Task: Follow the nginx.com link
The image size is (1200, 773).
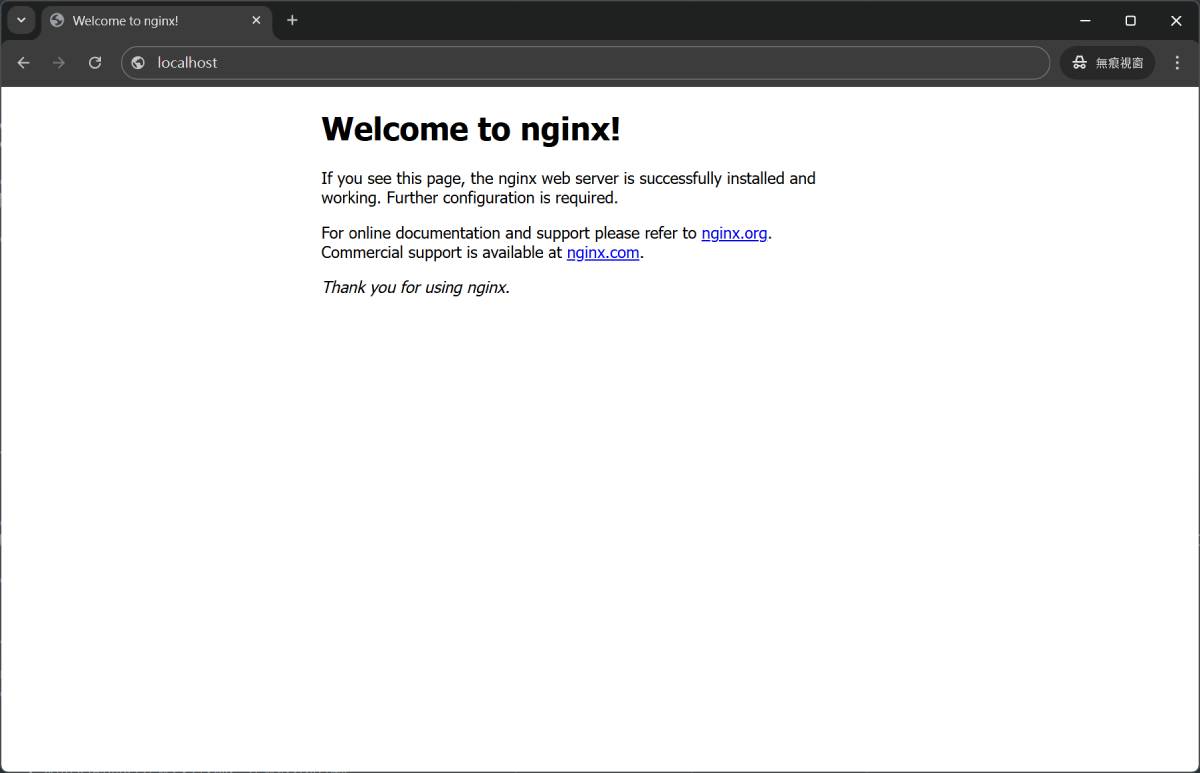Action: click(x=603, y=253)
